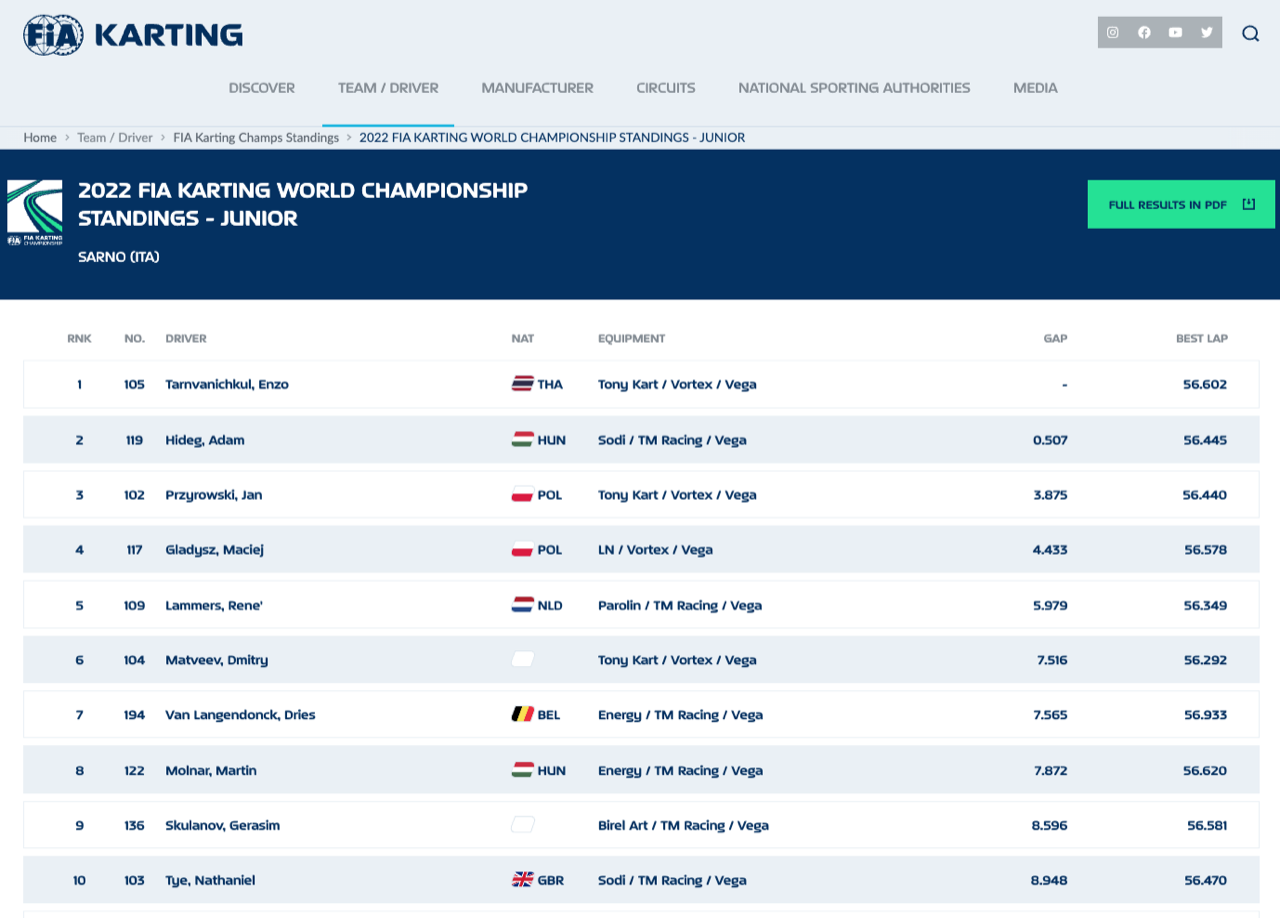Open the Media menu
The width and height of the screenshot is (1280, 918).
(x=1035, y=88)
